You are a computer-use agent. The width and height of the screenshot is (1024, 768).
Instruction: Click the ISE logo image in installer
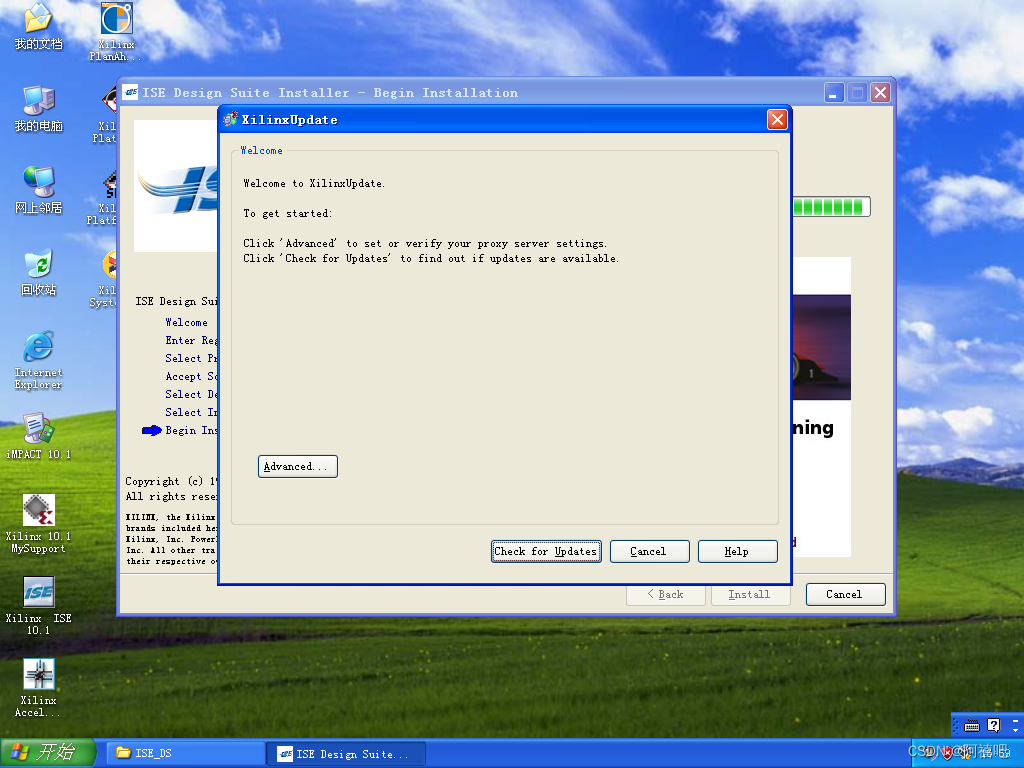pyautogui.click(x=175, y=185)
